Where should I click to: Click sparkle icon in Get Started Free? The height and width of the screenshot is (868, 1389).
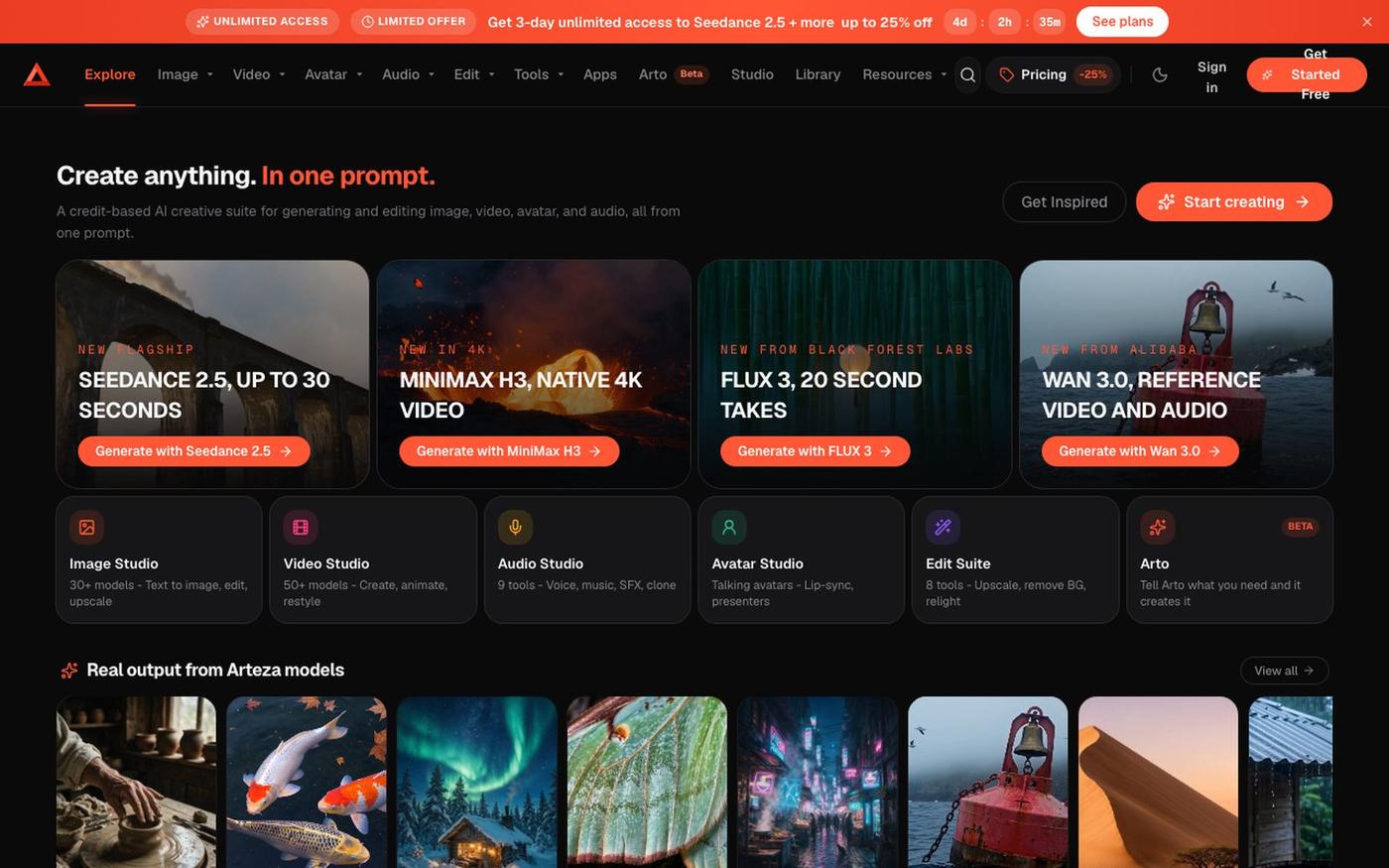1267,74
